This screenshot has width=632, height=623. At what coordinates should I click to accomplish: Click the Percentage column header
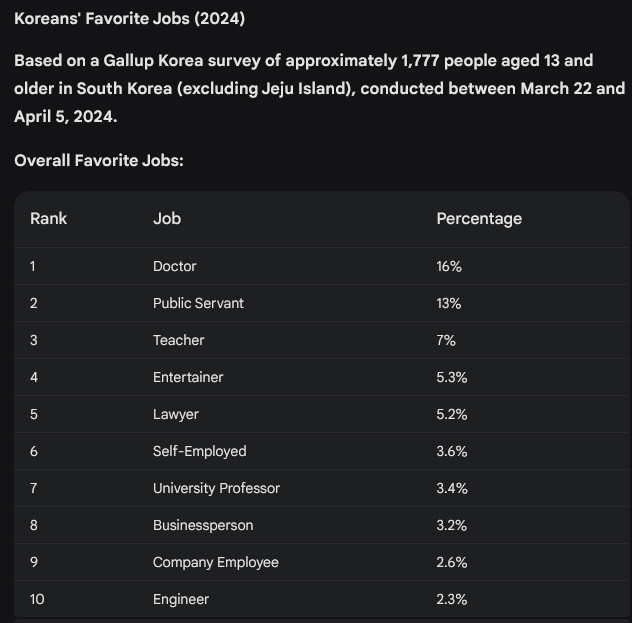pyautogui.click(x=479, y=219)
